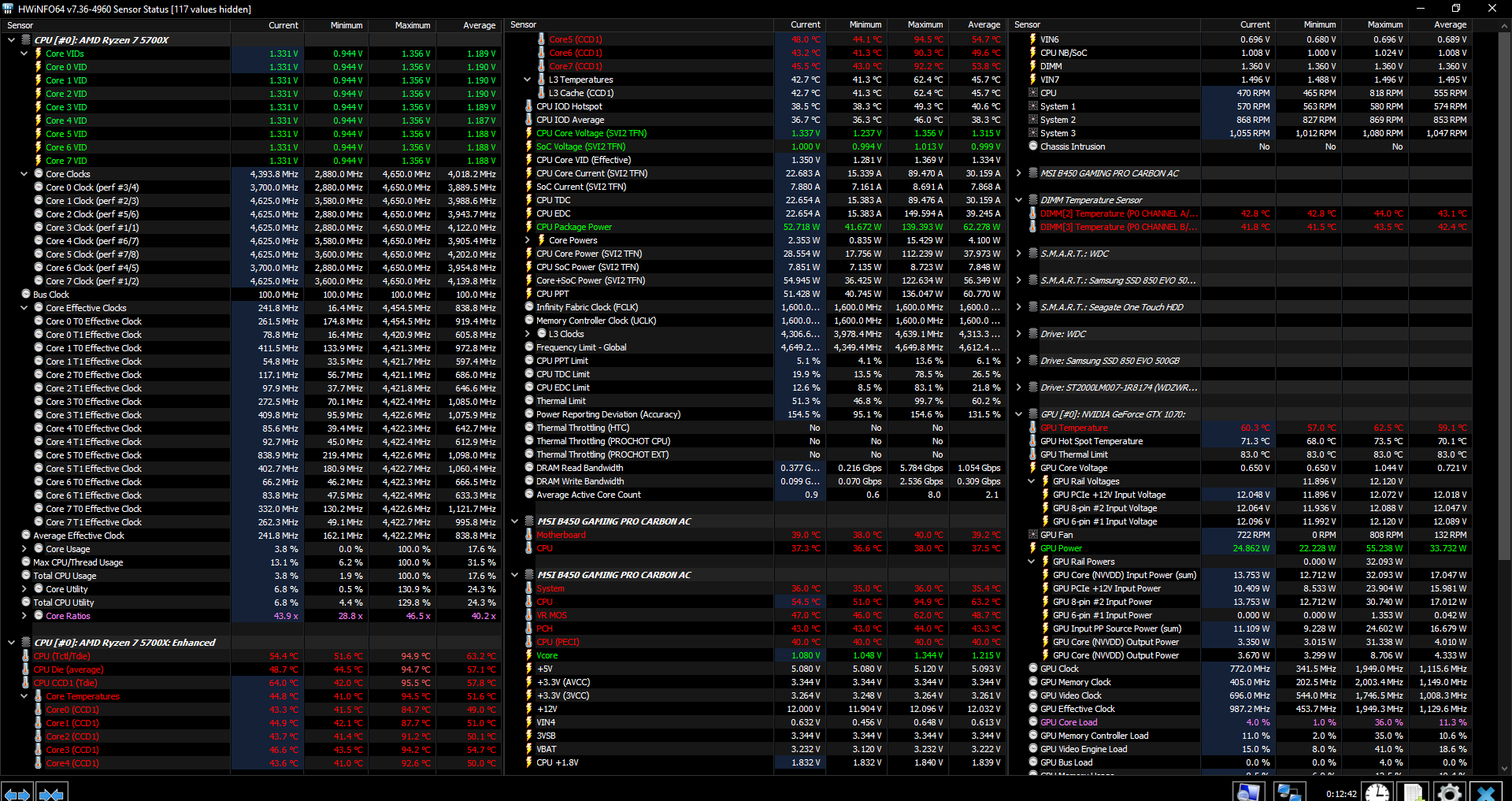The height and width of the screenshot is (801, 1512).
Task: Start logging with the spreadsheet icon
Action: pyautogui.click(x=1414, y=792)
